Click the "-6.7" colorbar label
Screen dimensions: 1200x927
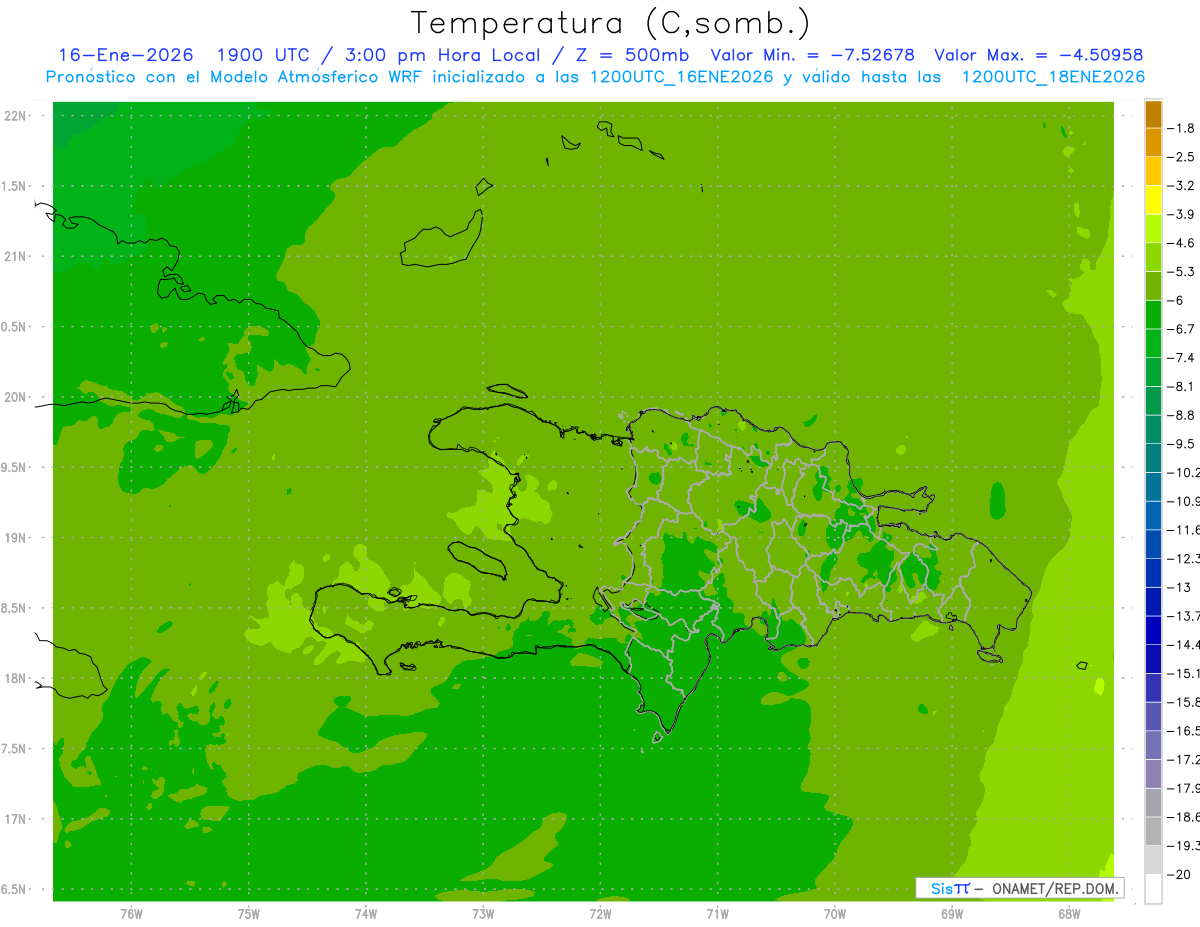point(1181,329)
